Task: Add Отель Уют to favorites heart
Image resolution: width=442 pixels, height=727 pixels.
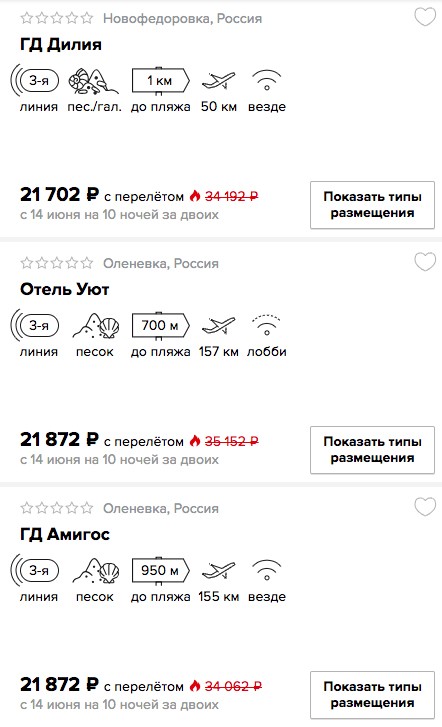Action: [425, 262]
